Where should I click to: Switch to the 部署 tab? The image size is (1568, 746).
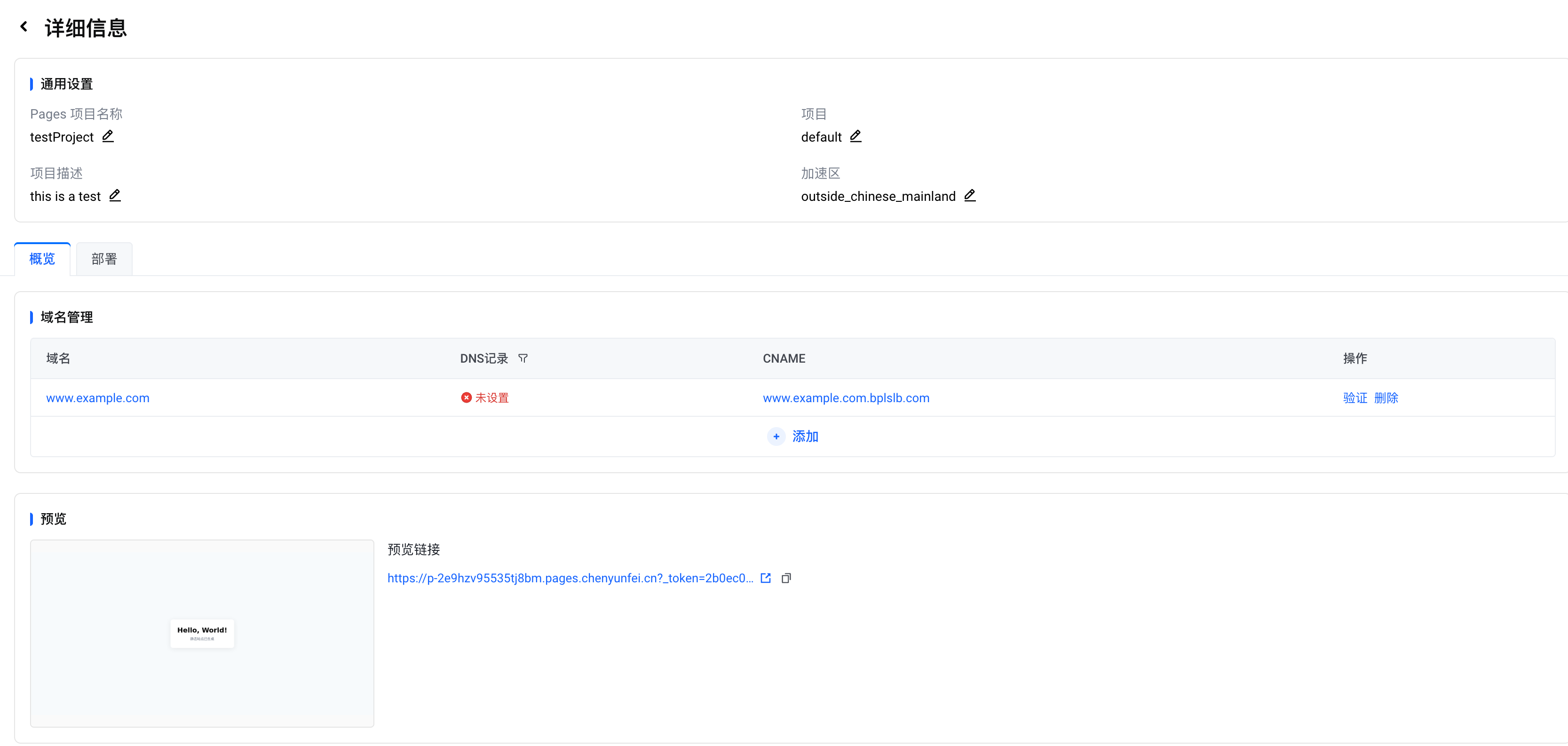pos(104,260)
